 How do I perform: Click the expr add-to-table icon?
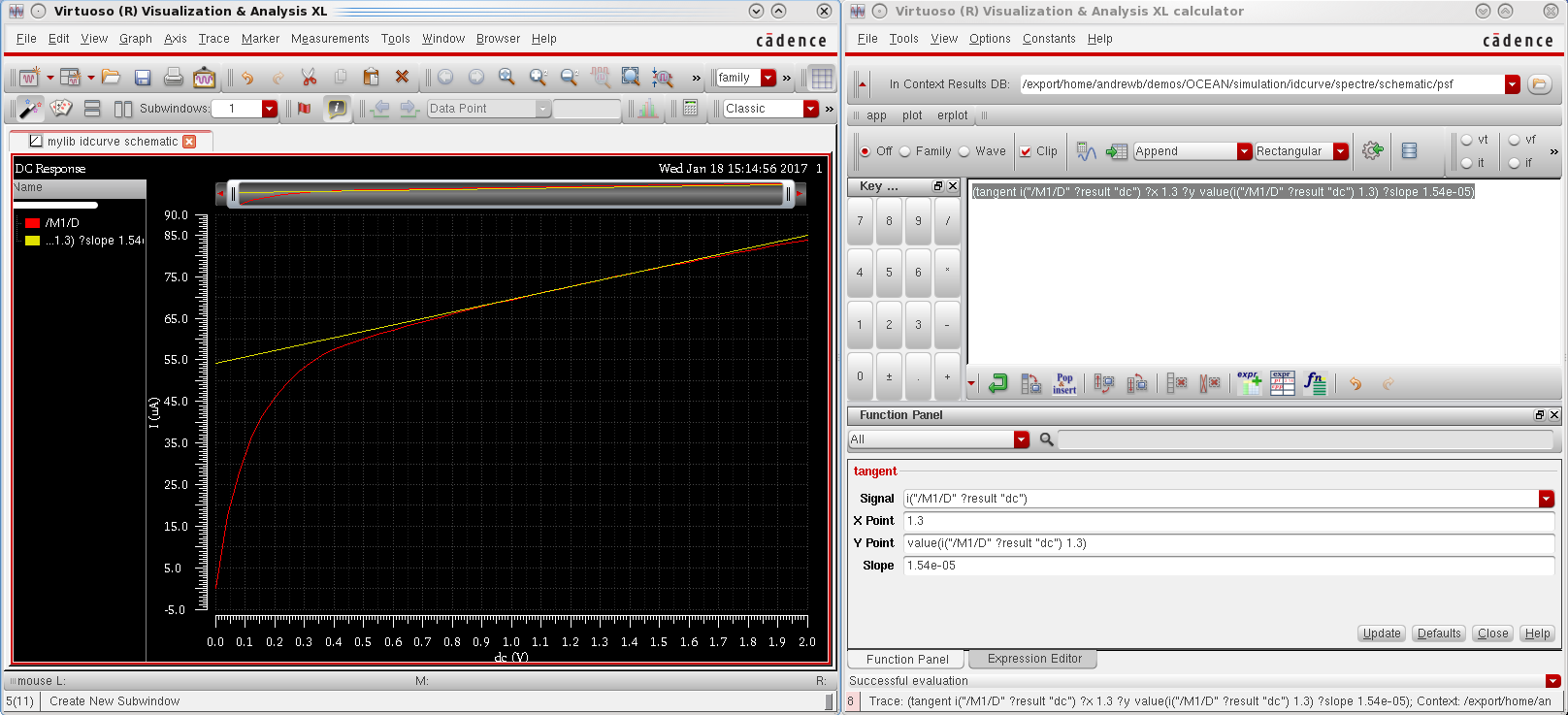click(x=1250, y=383)
